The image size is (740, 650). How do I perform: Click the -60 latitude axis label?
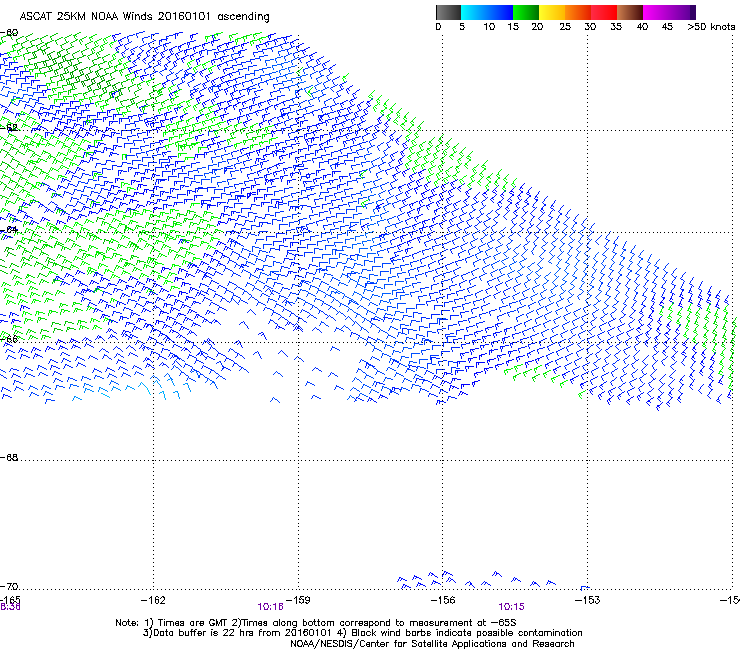[9, 33]
